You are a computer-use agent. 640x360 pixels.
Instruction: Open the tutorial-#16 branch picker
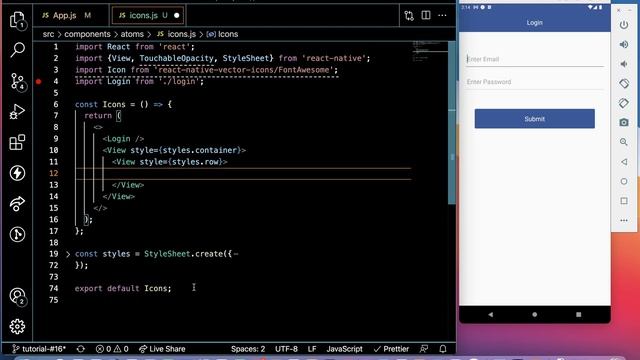click(x=39, y=349)
